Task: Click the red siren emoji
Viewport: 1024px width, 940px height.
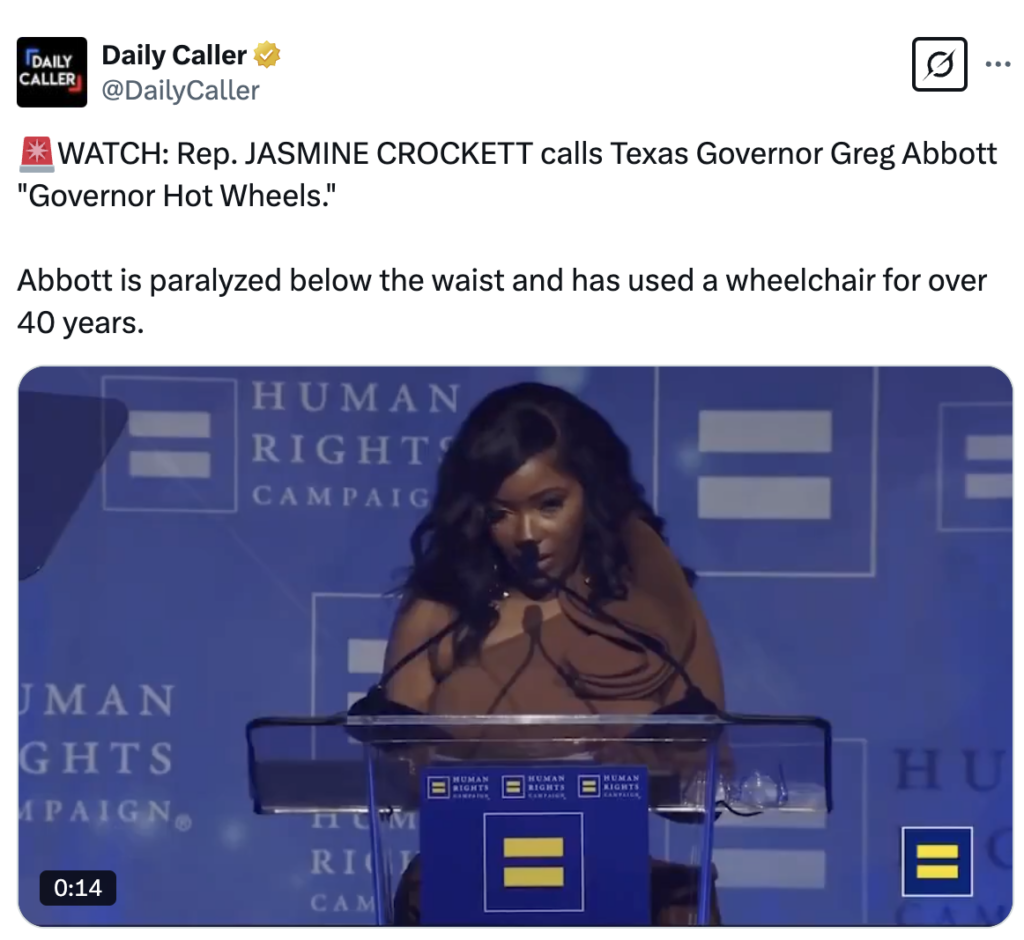Action: (x=37, y=154)
